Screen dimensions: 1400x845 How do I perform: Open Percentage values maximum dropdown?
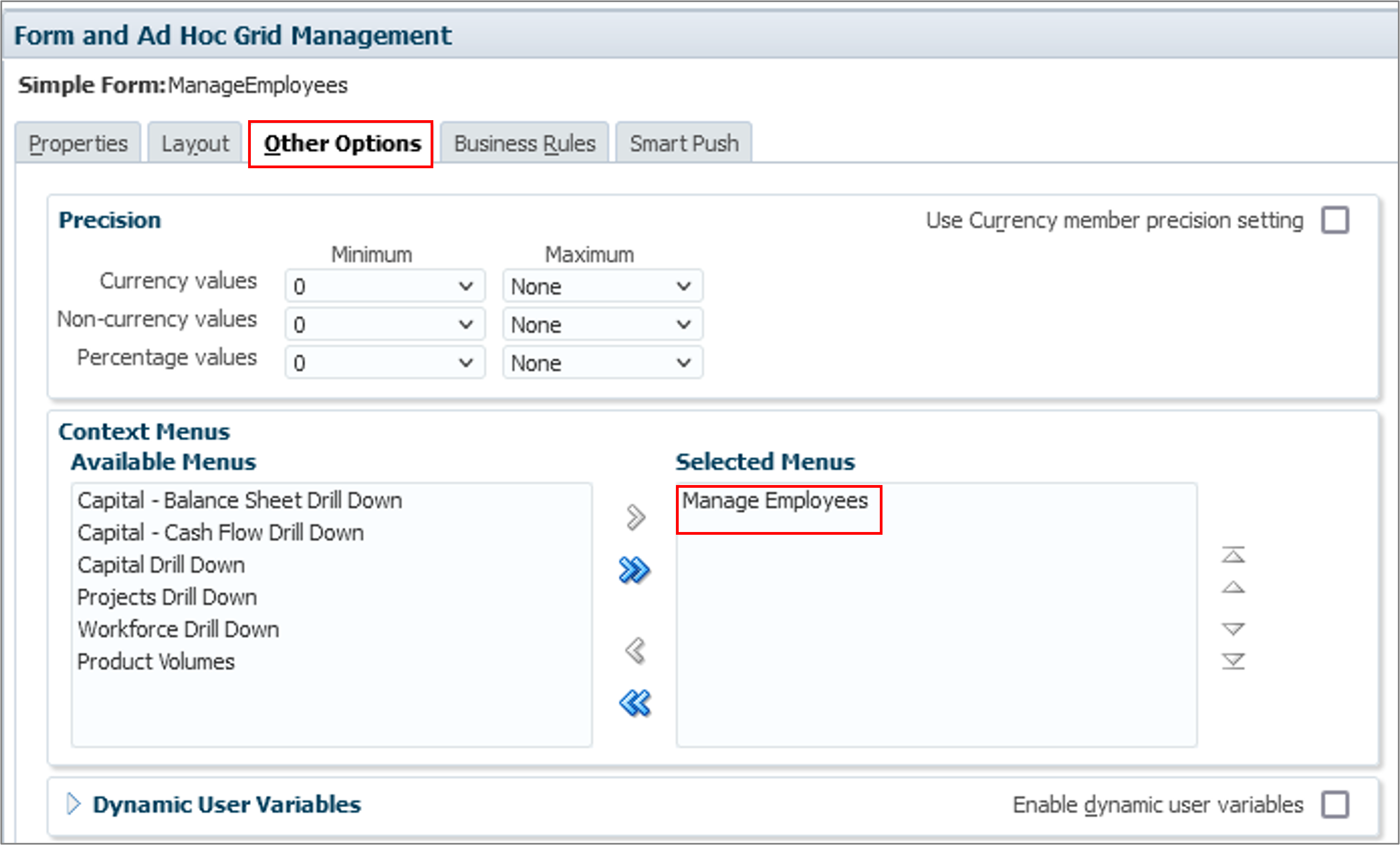(x=602, y=362)
